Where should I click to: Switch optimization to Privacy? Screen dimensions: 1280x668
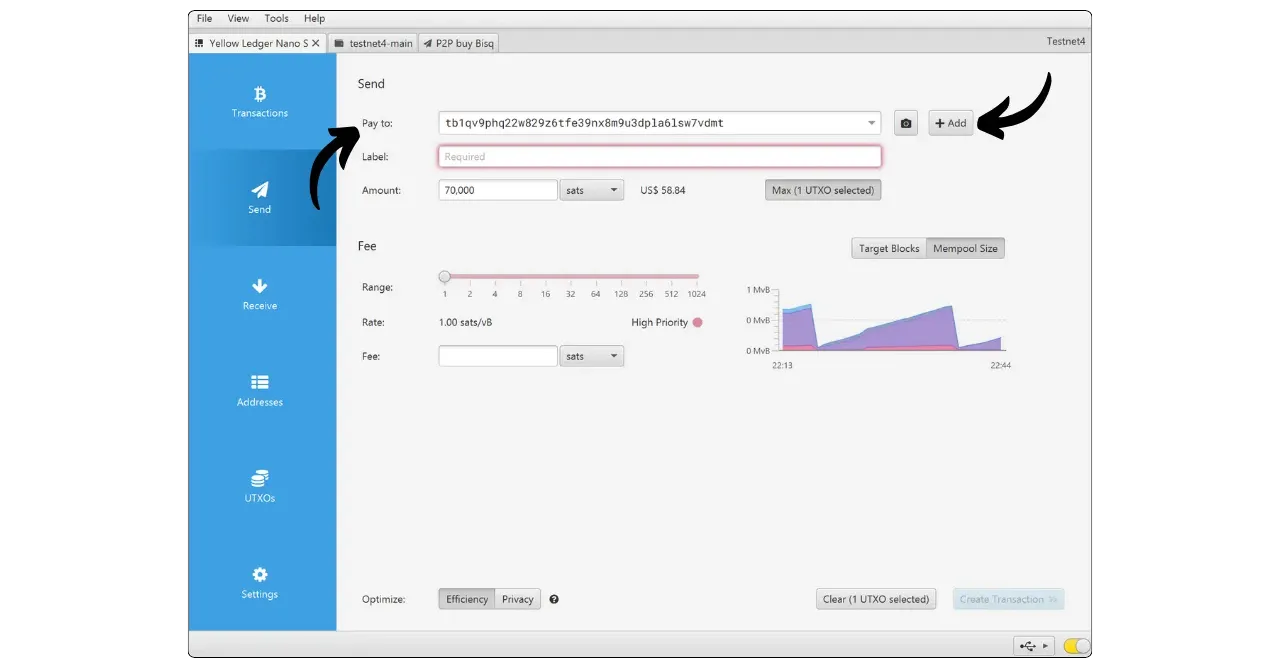(517, 599)
